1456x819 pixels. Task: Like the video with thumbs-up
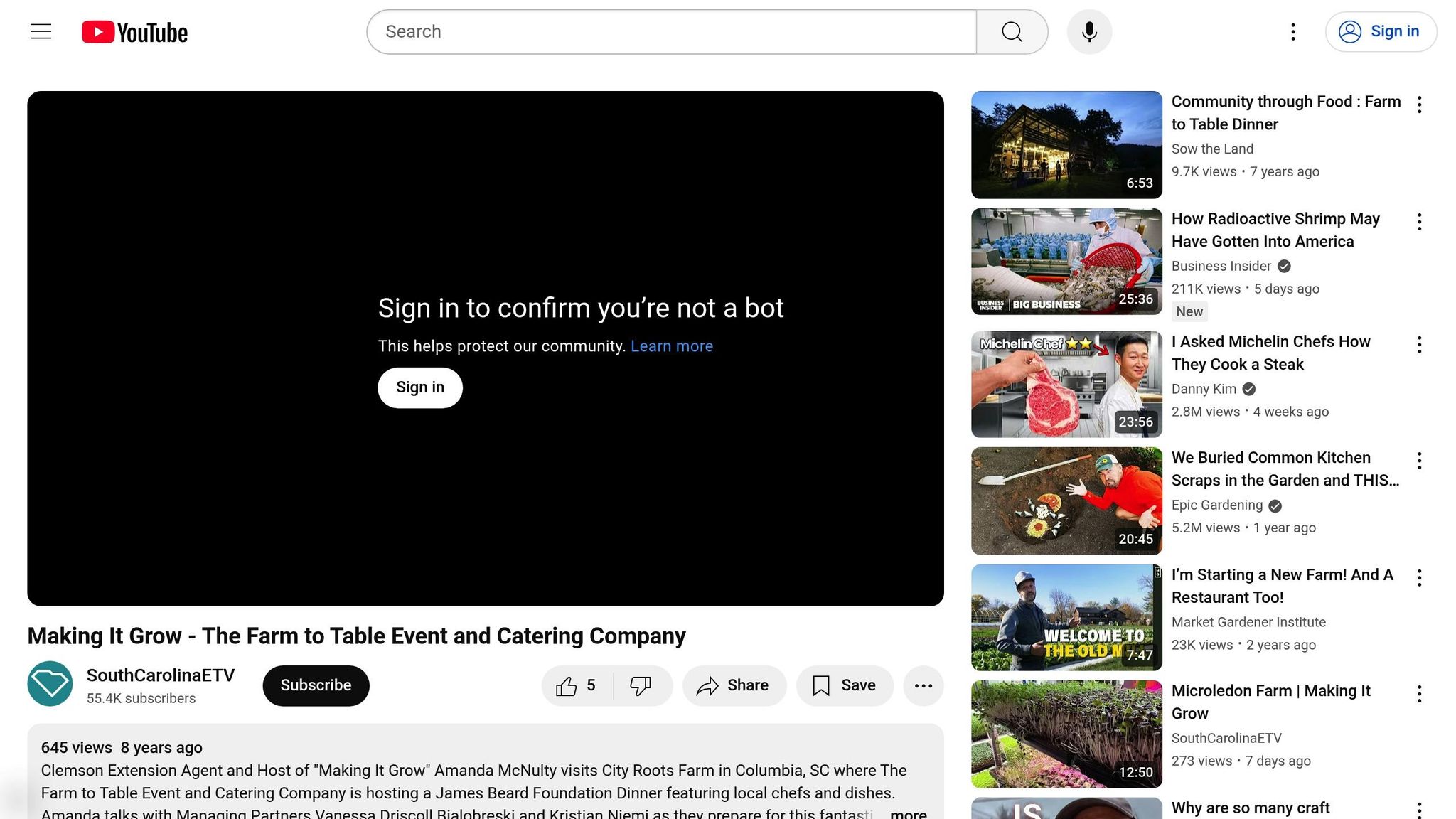(x=577, y=685)
